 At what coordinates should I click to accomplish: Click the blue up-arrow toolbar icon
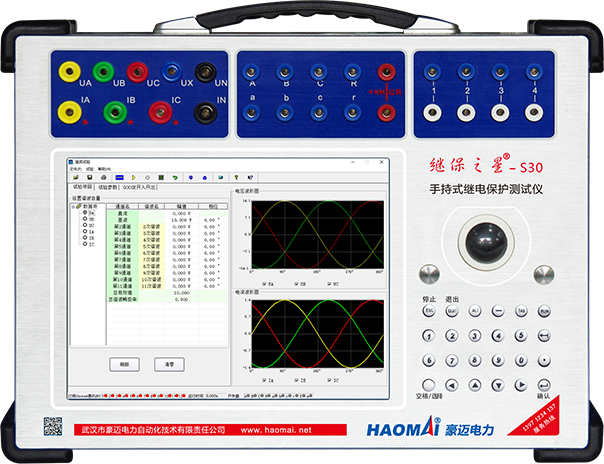[205, 178]
